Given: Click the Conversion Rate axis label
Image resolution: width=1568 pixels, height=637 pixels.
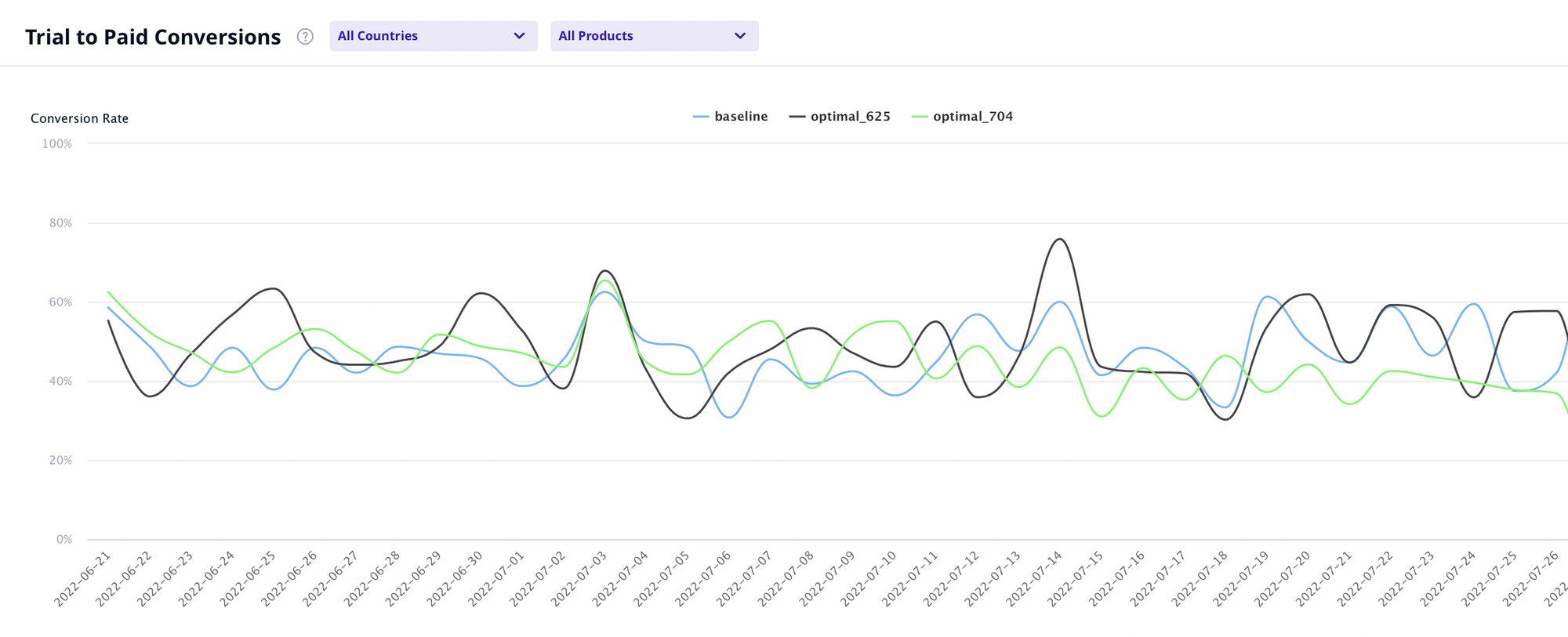Looking at the screenshot, I should pyautogui.click(x=79, y=118).
